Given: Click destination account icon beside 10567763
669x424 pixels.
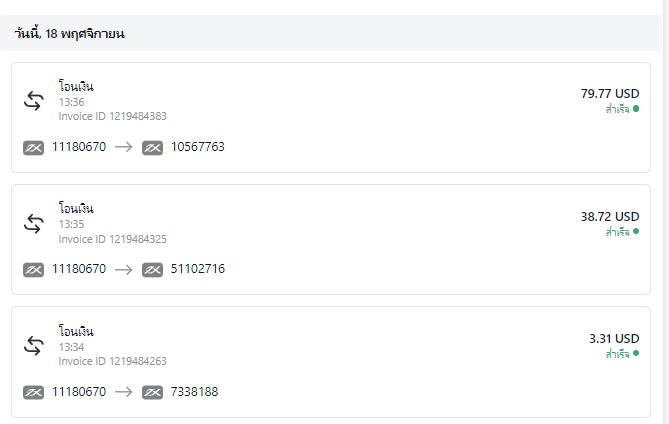Looking at the screenshot, I should (x=152, y=148).
